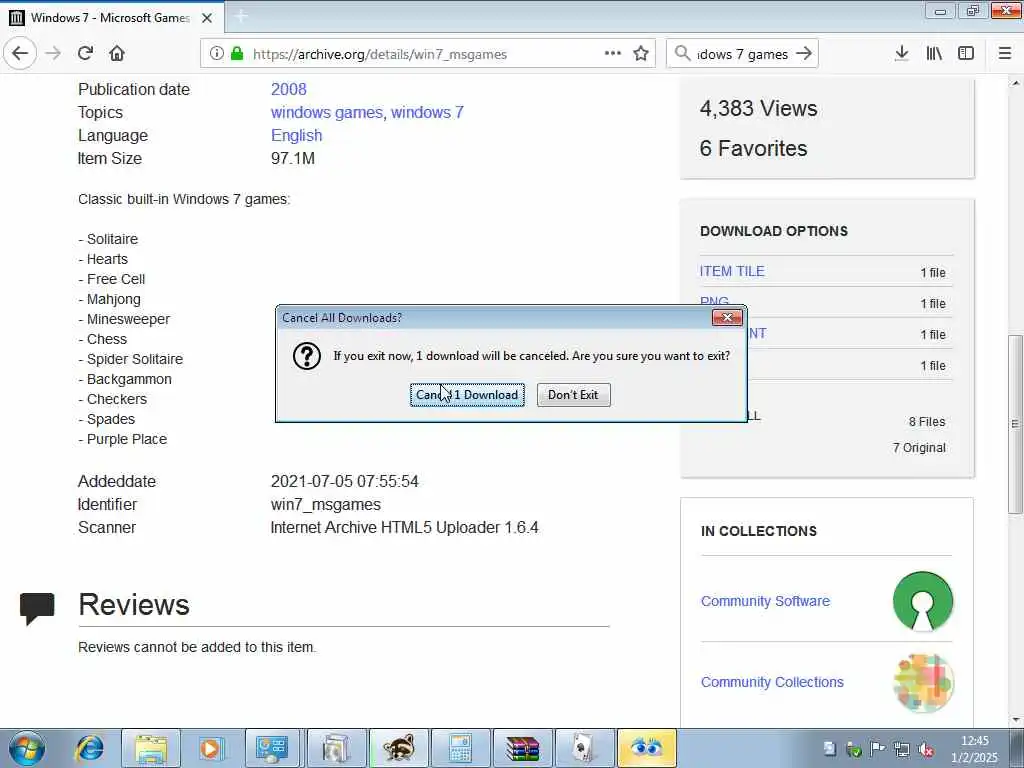The width and height of the screenshot is (1024, 768).
Task: Click the Reviews speech bubble icon
Action: [x=37, y=609]
